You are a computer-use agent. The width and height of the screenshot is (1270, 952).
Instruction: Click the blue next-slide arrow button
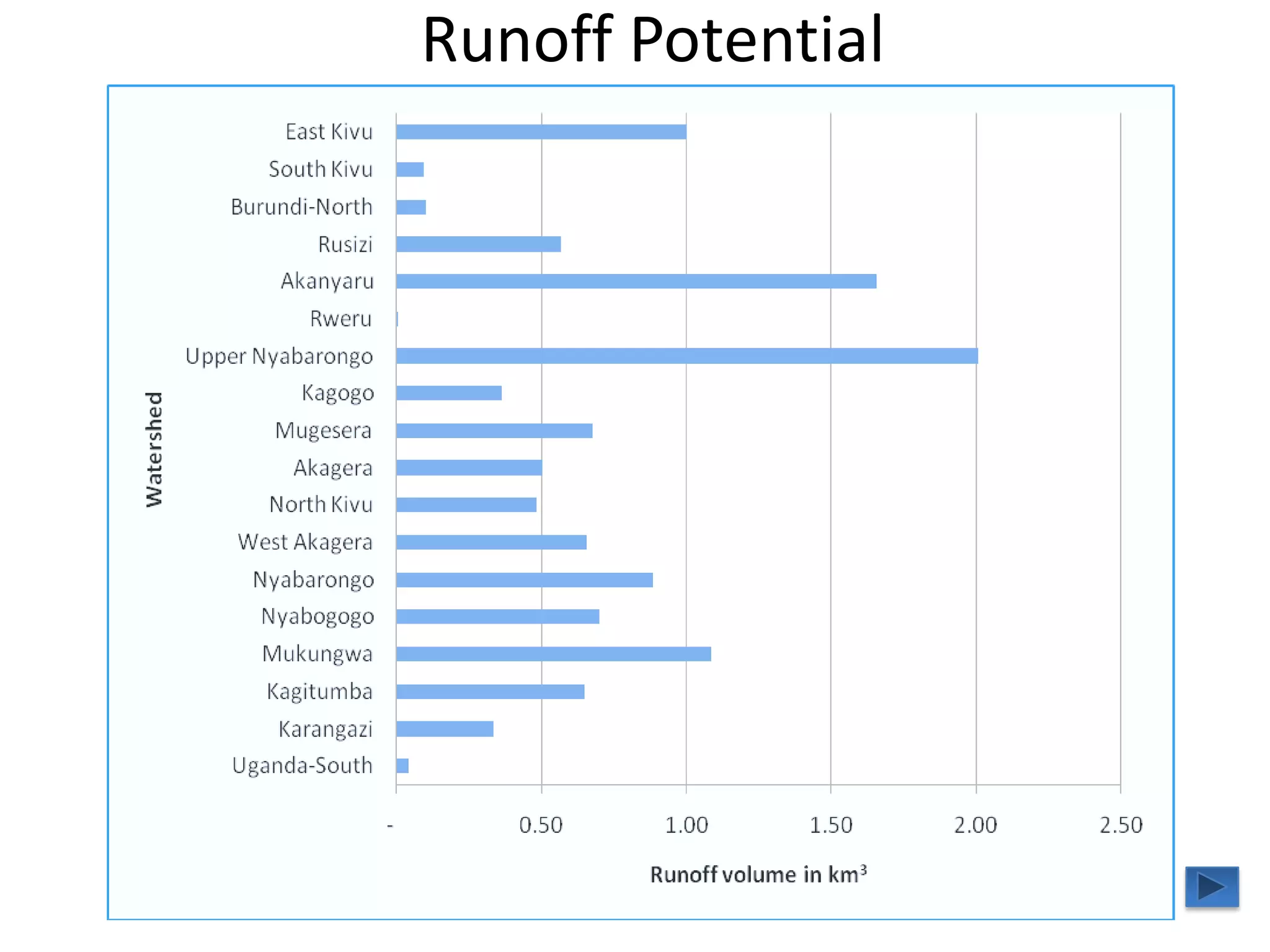click(x=1211, y=886)
